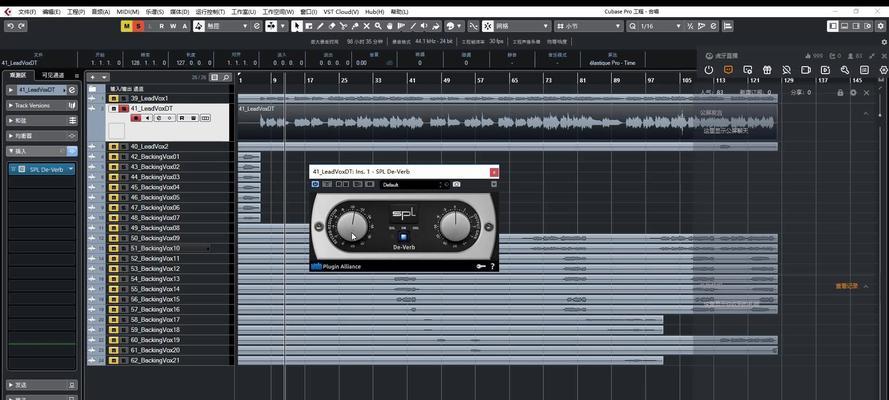
Task: Select the Erase tool
Action: tap(332, 26)
